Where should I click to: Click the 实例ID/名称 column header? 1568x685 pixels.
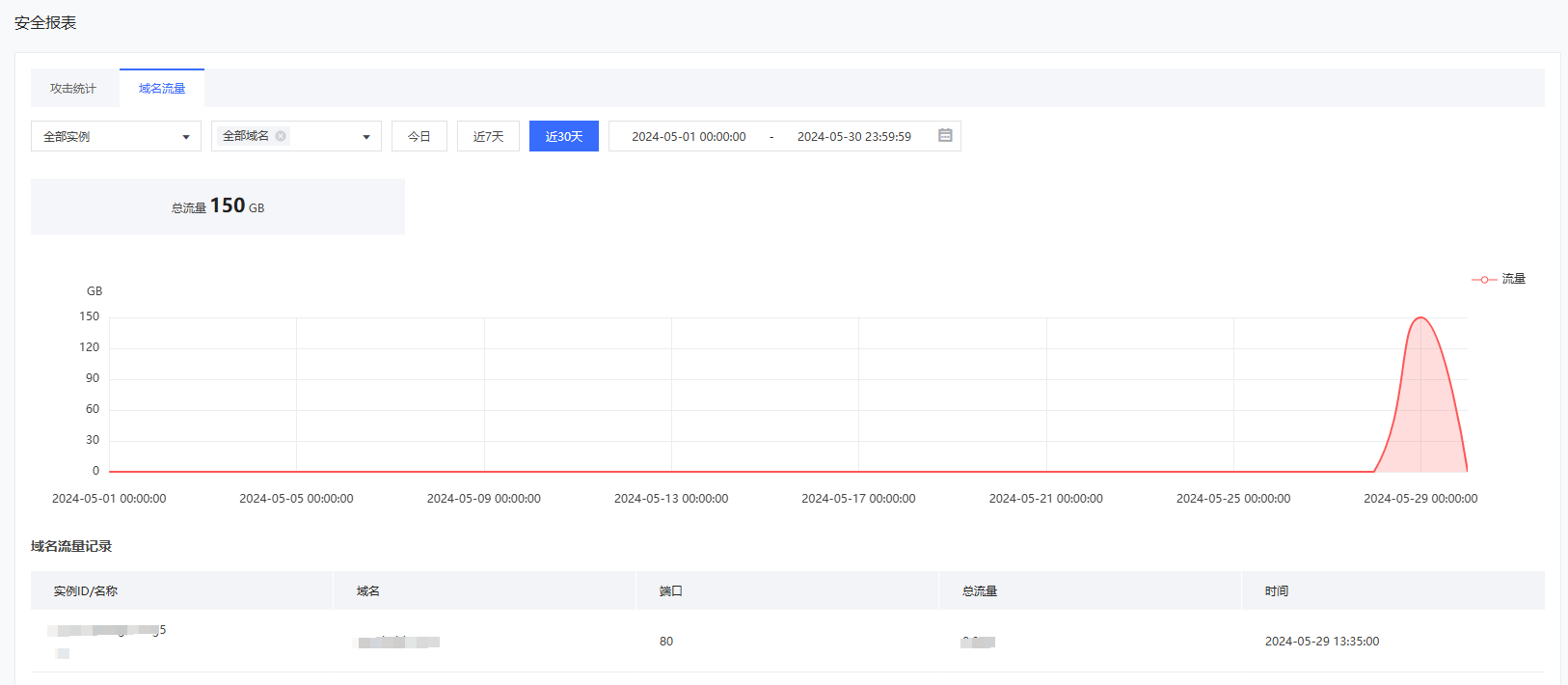point(86,591)
